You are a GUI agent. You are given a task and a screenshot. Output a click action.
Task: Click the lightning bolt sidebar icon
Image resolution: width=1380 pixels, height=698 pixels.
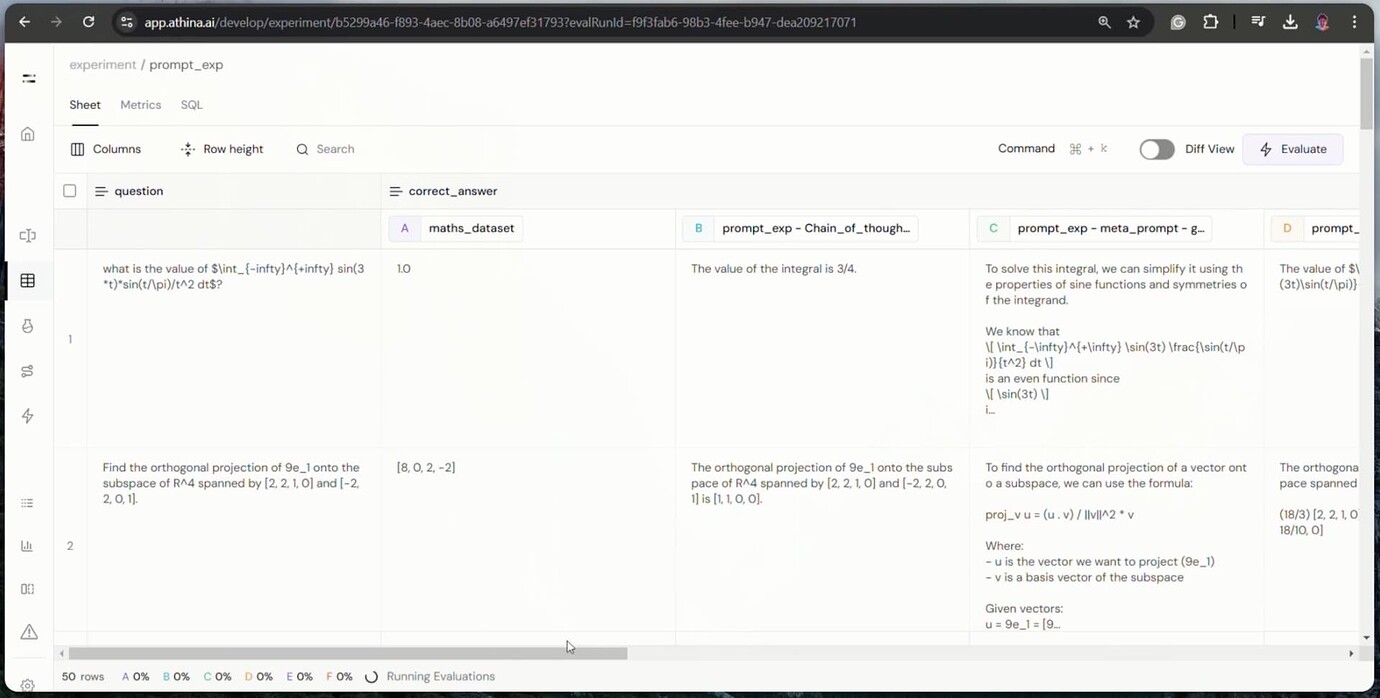(x=28, y=416)
